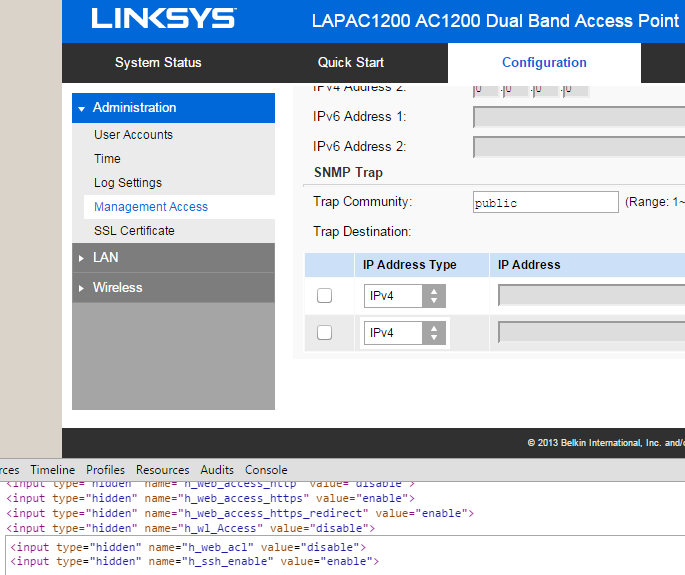Image resolution: width=685 pixels, height=575 pixels.
Task: Click second row stepper arrows of IPv4 select
Action: tap(434, 333)
